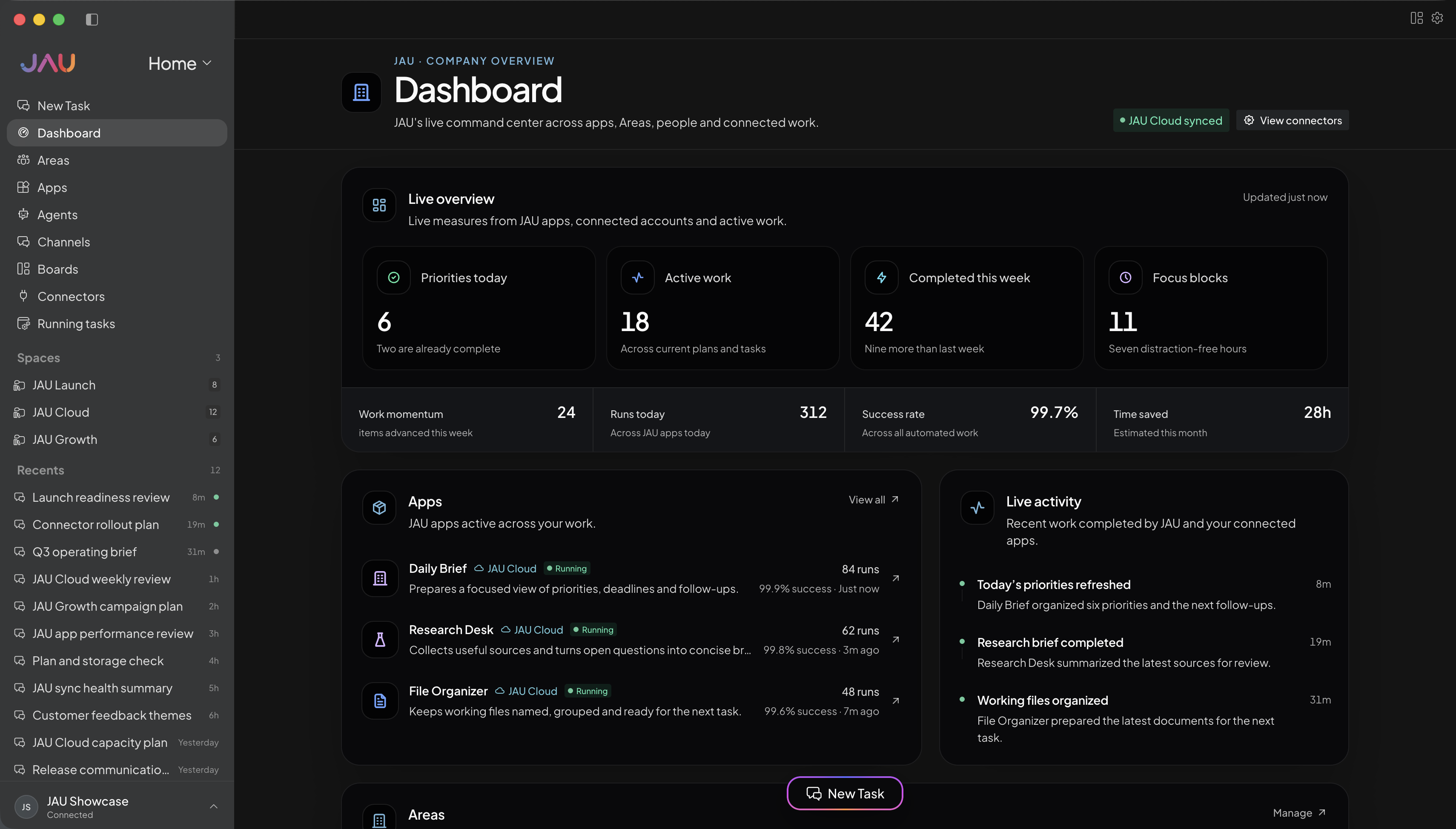Collapse the Spaces section header
The width and height of the screenshot is (1456, 829).
[x=118, y=357]
